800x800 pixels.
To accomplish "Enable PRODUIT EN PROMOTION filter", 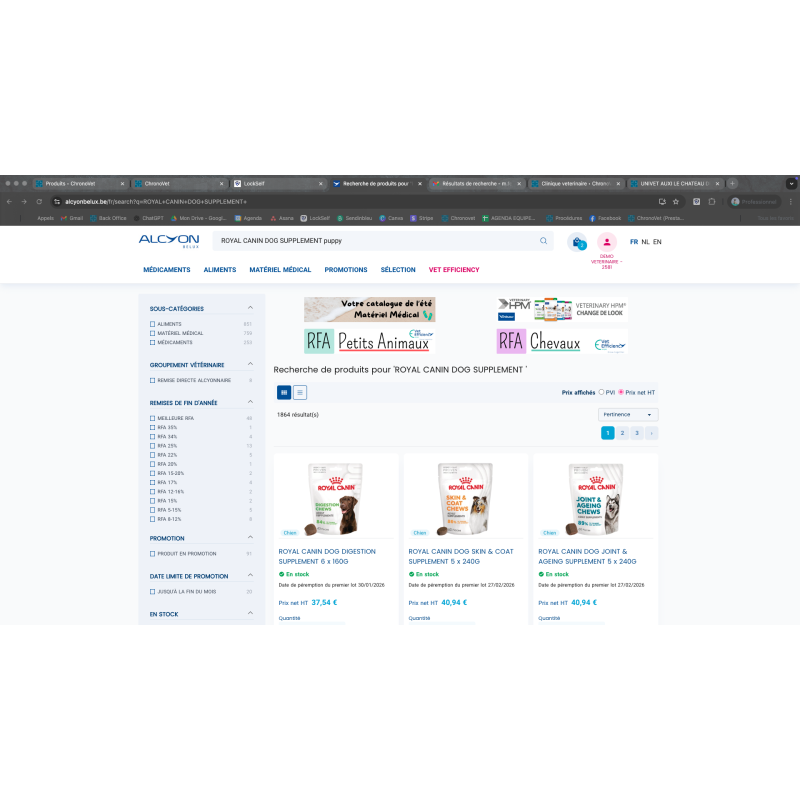I will [x=152, y=554].
